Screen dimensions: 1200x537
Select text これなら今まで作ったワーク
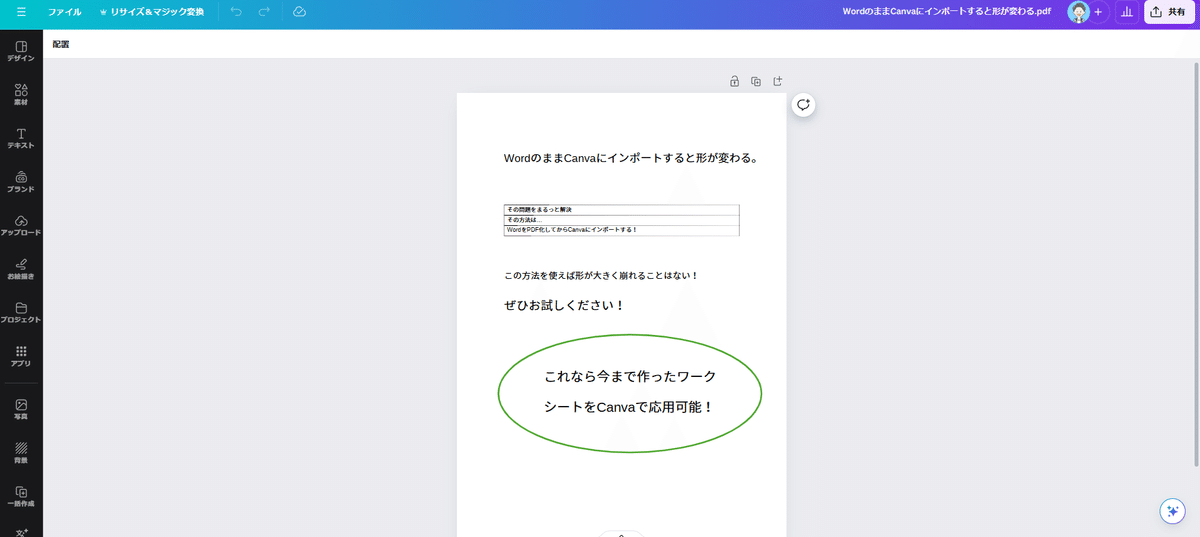(630, 377)
